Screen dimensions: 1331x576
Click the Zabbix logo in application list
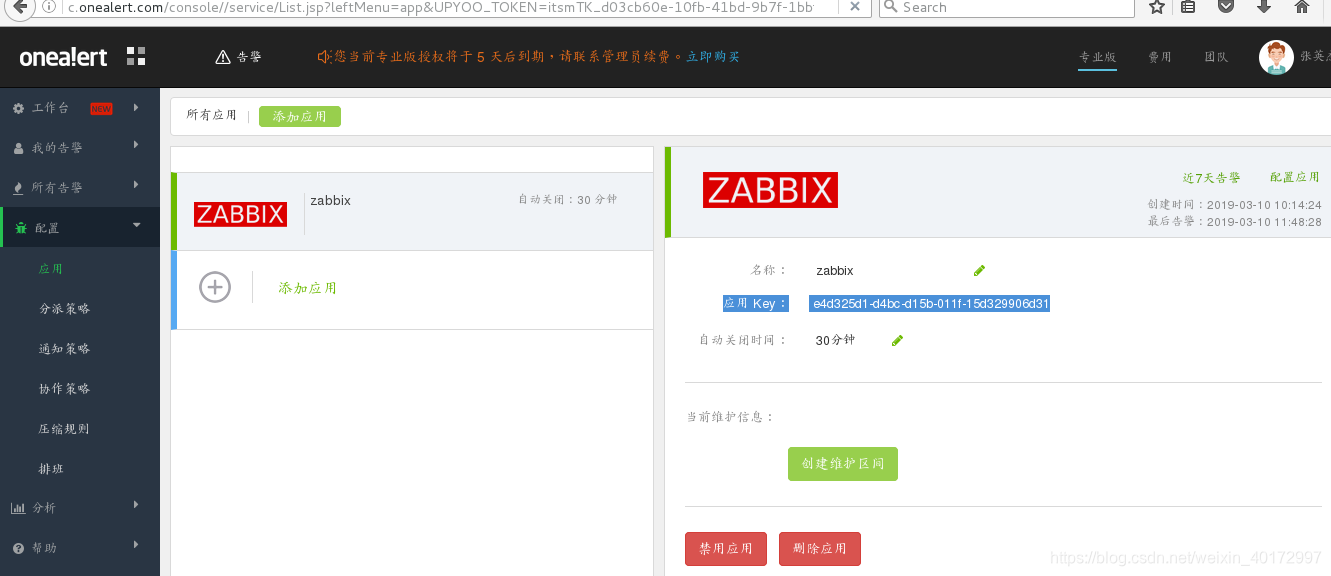coord(240,213)
